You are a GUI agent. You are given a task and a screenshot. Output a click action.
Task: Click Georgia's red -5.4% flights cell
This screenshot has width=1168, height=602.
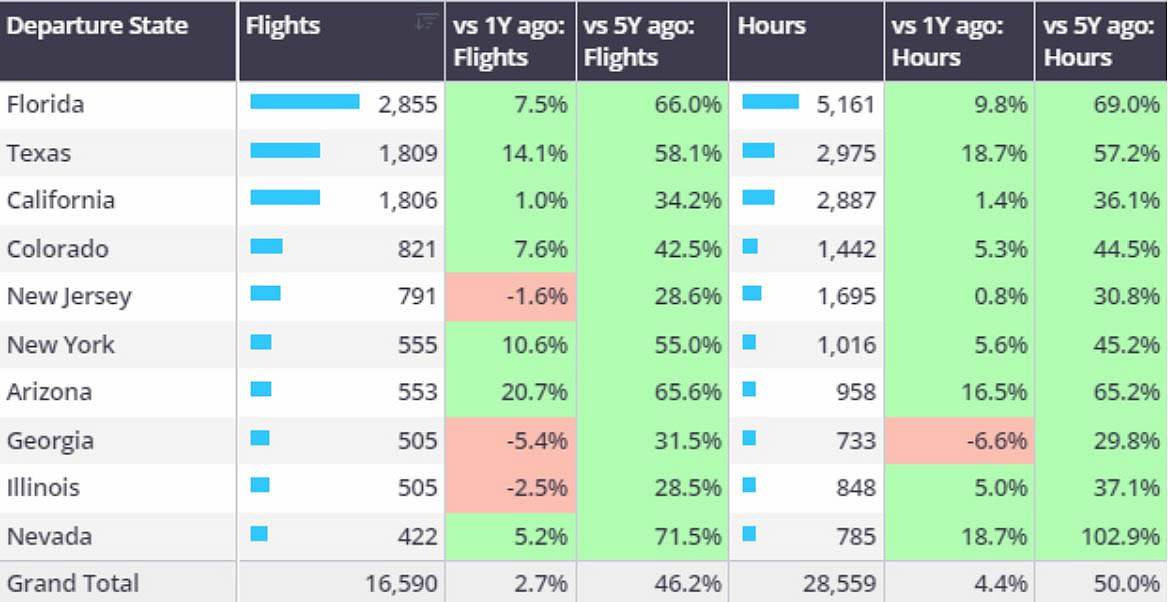[x=511, y=440]
